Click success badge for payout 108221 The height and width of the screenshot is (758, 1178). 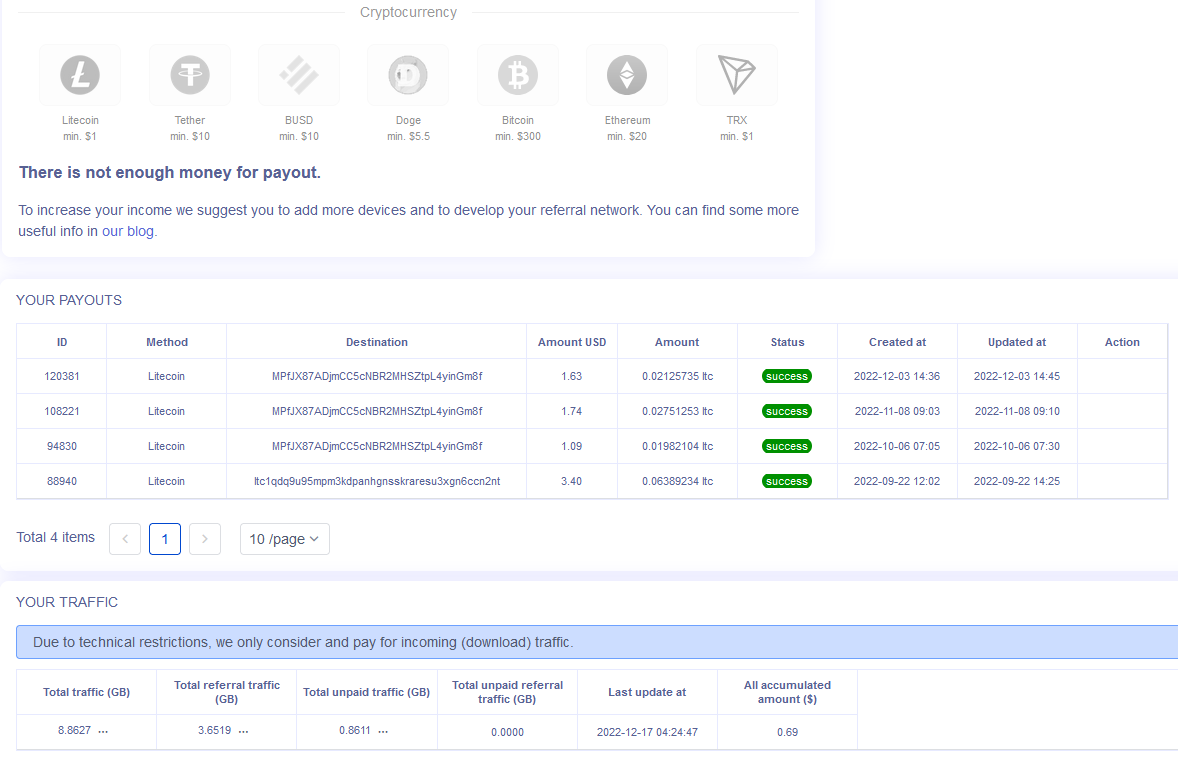[787, 412]
